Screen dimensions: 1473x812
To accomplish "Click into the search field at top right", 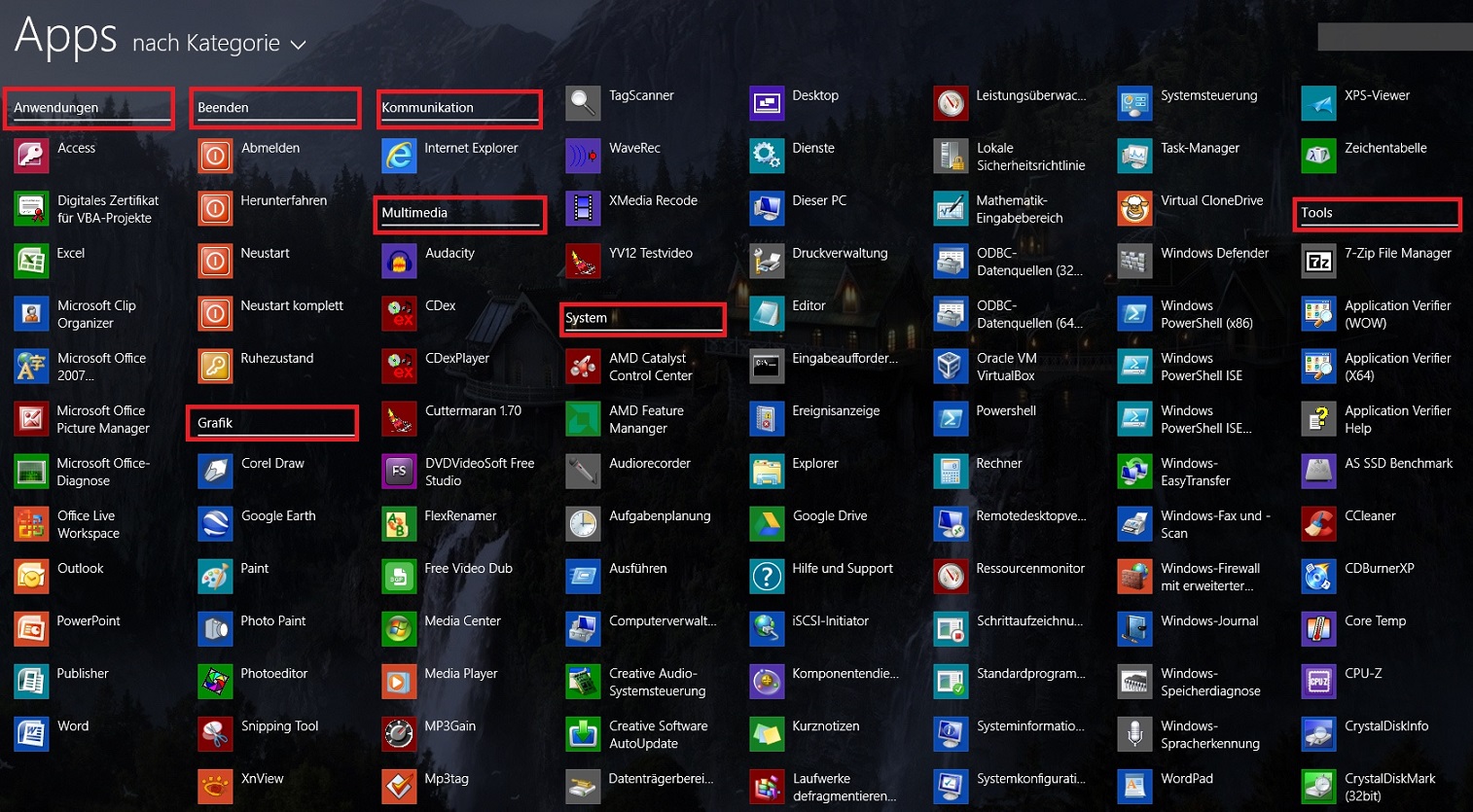I will pos(1395,37).
